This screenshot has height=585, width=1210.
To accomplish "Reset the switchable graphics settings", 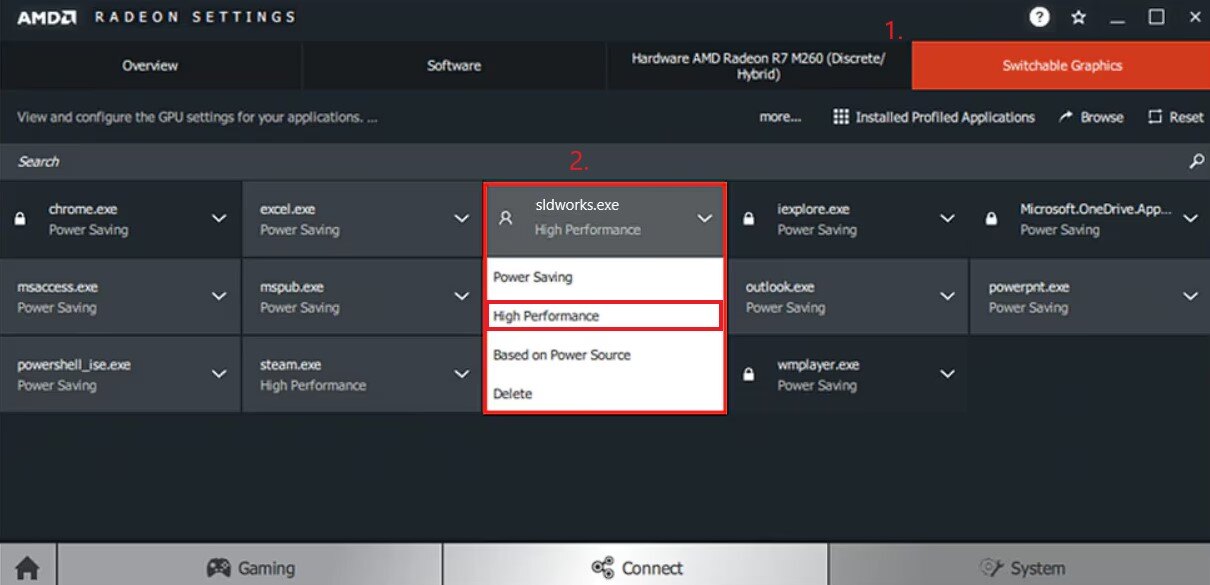I will [1176, 117].
